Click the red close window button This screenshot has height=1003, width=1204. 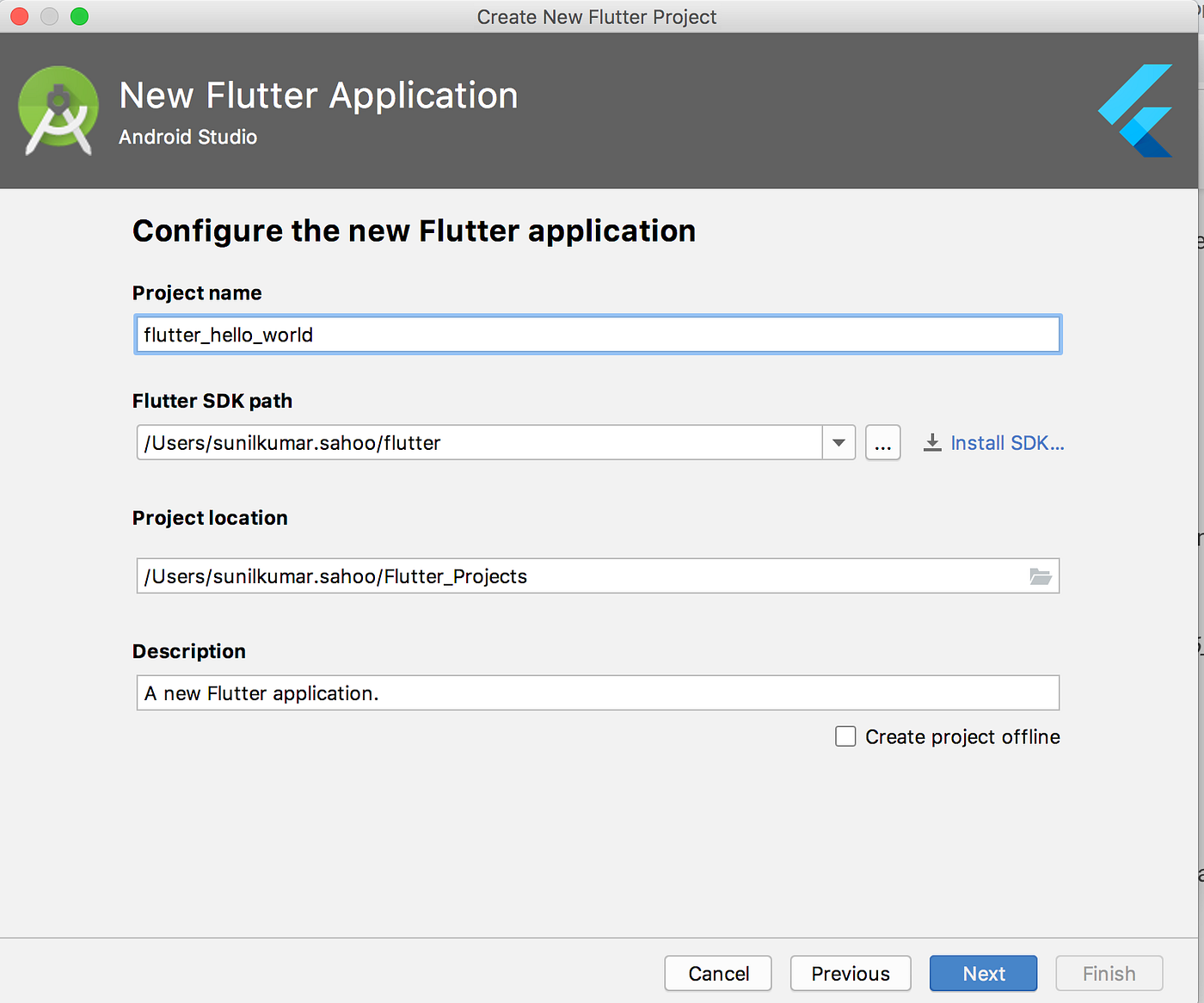[19, 16]
